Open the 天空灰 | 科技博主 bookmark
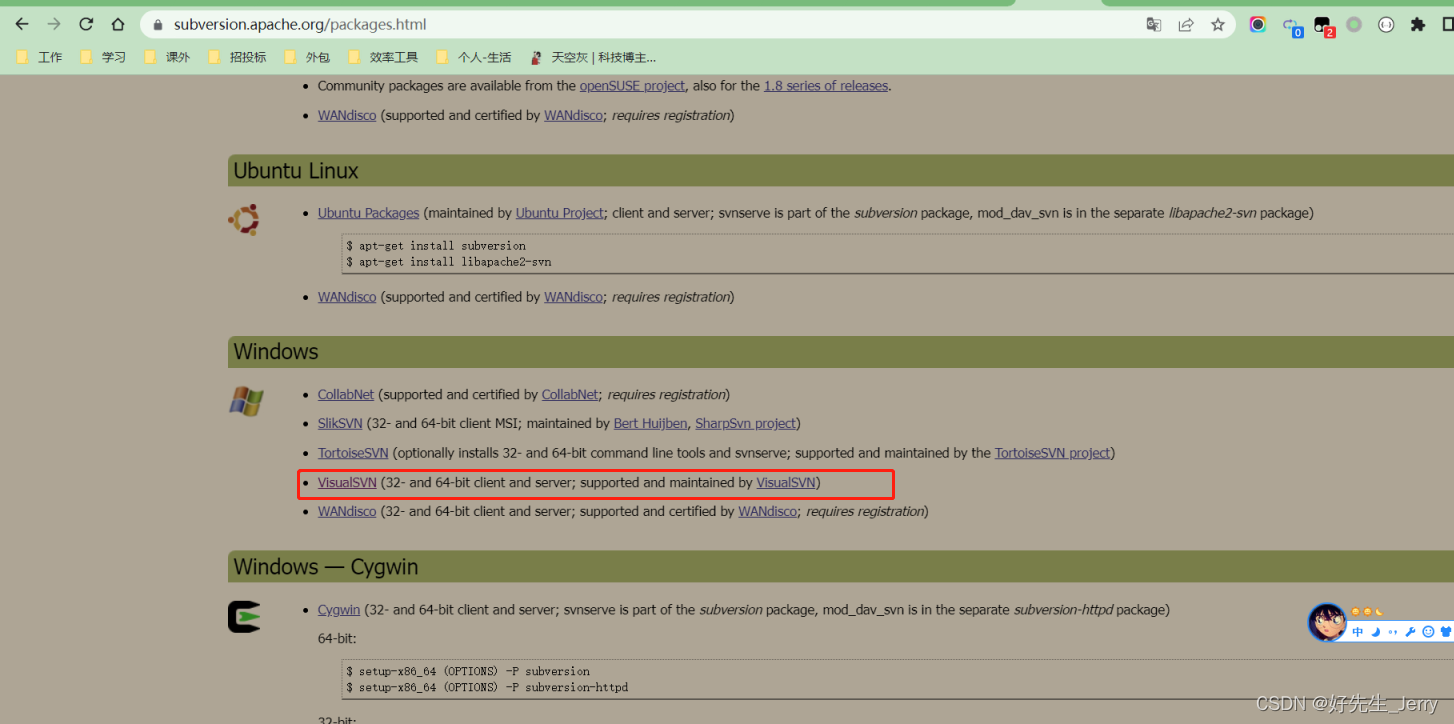 pyautogui.click(x=593, y=57)
